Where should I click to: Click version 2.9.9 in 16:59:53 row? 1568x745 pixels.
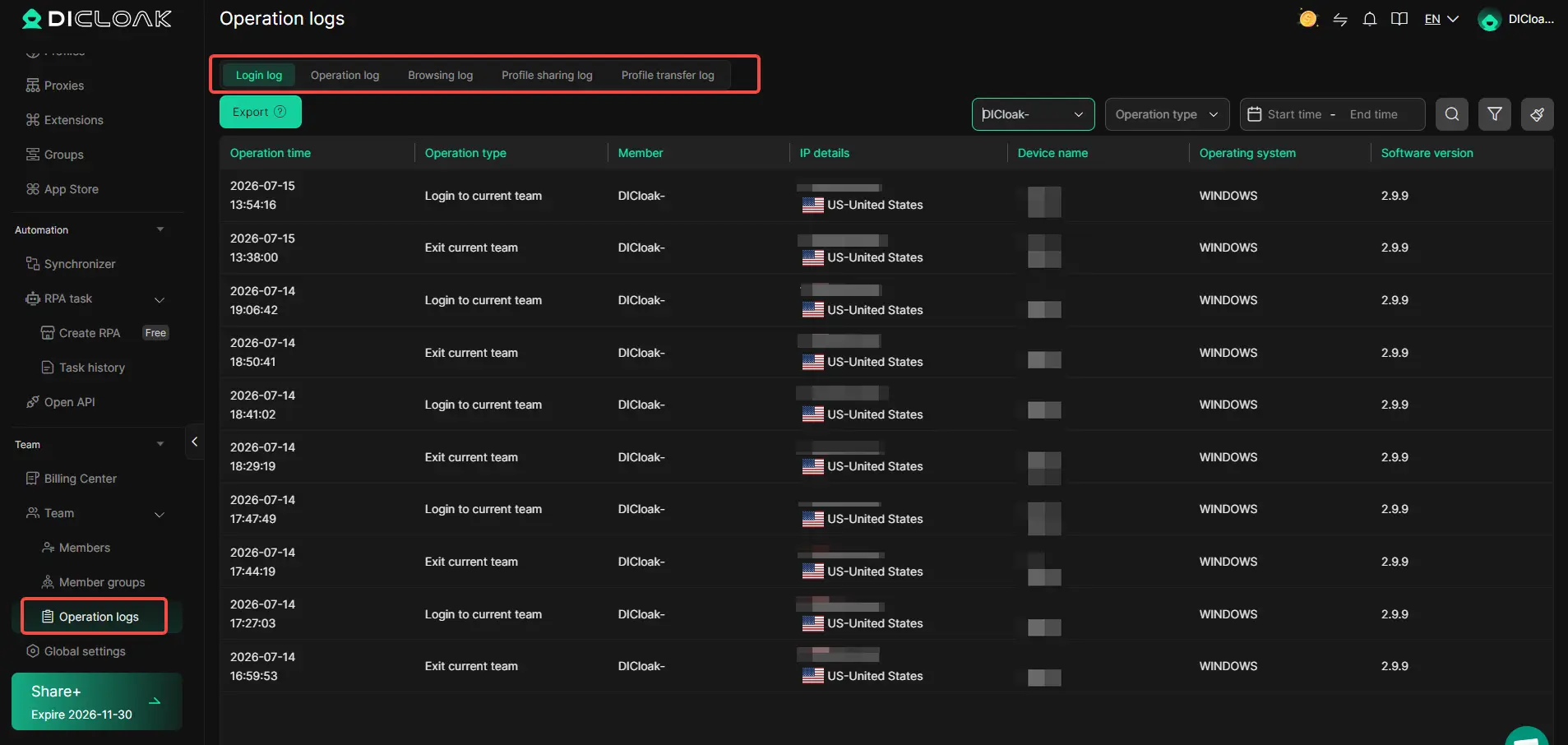[x=1395, y=666]
